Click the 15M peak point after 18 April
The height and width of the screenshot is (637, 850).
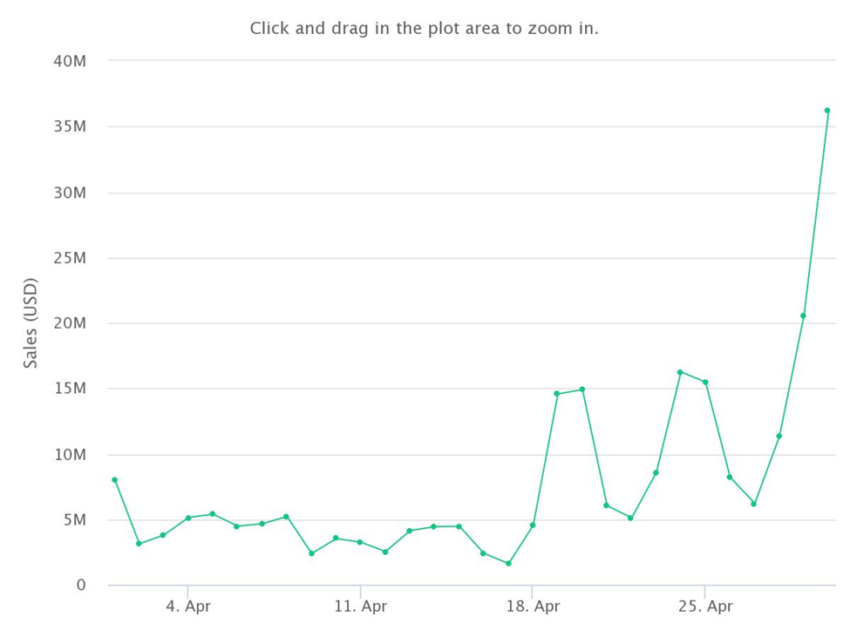[x=582, y=389]
